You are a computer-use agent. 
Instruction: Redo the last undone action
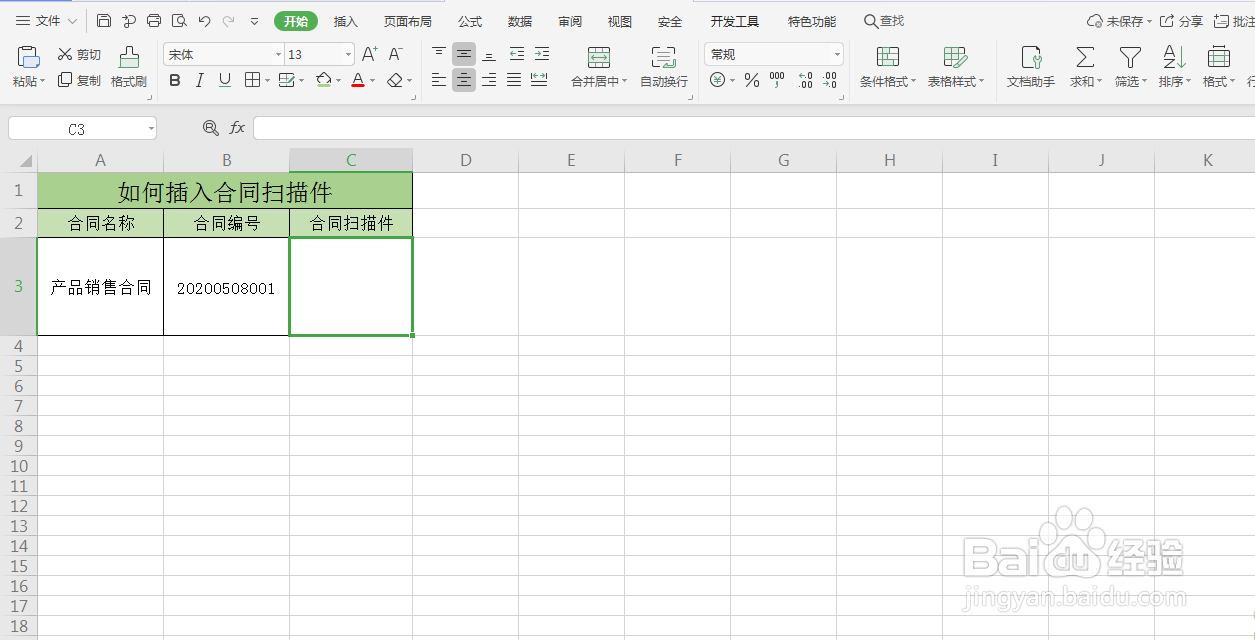tap(229, 21)
